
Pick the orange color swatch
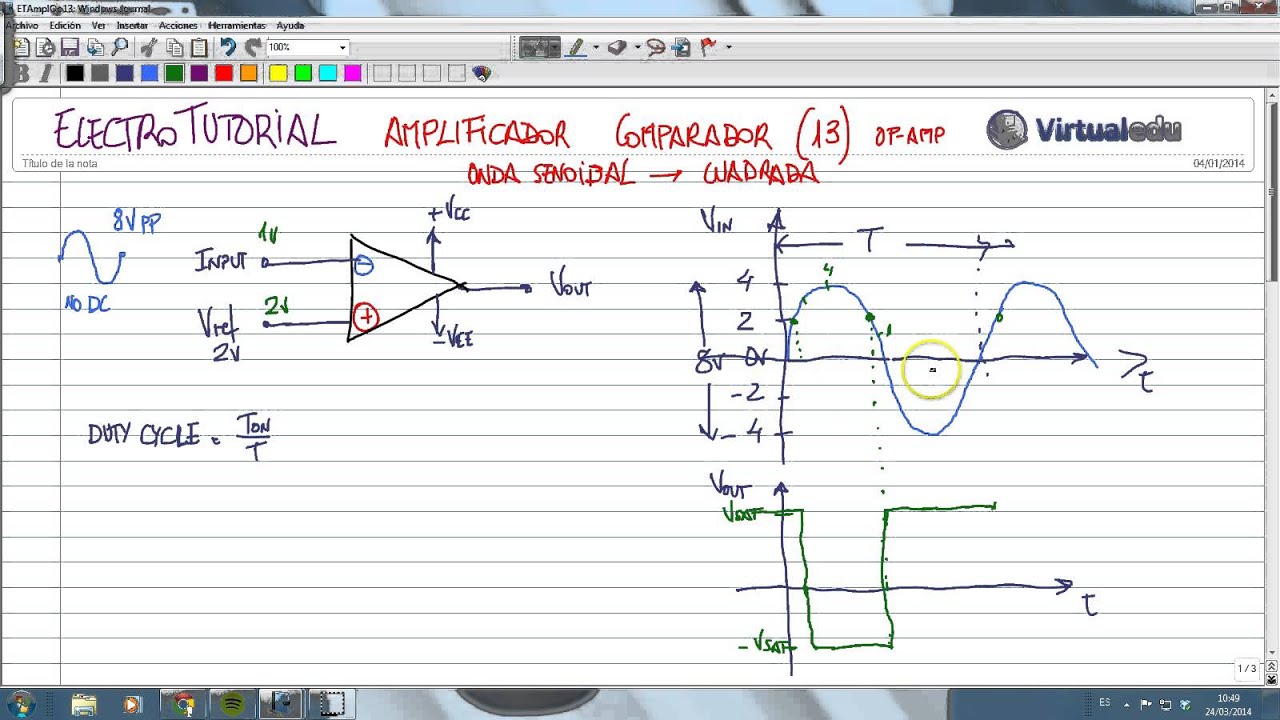248,73
